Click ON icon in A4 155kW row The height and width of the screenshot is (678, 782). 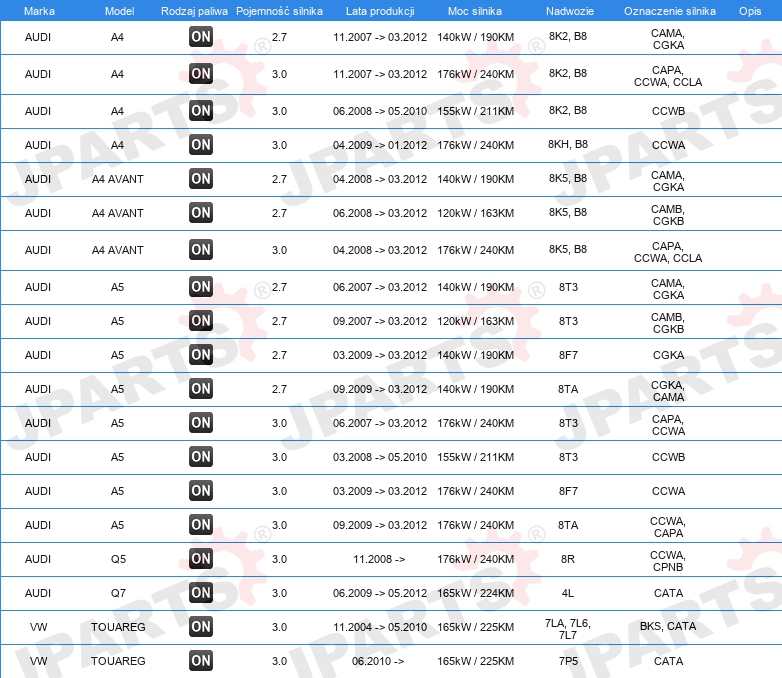201,110
